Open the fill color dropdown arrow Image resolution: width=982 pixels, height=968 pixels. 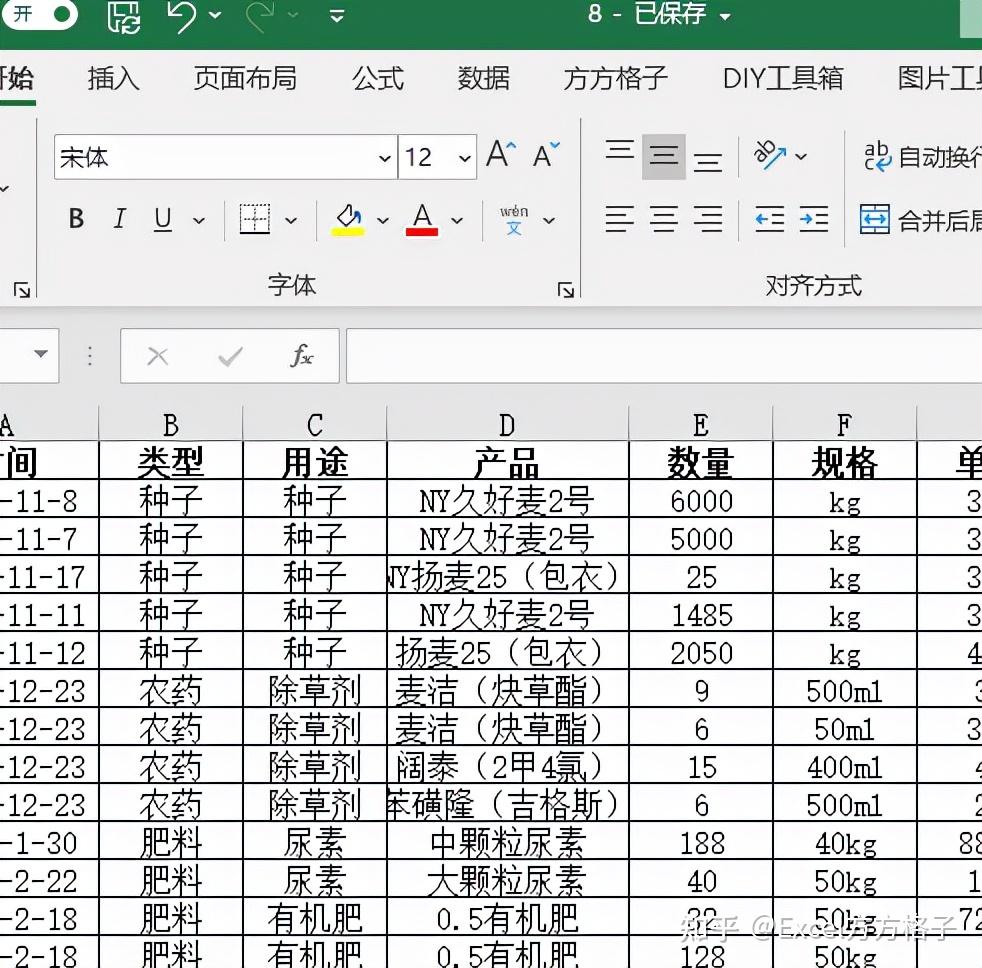tap(383, 220)
